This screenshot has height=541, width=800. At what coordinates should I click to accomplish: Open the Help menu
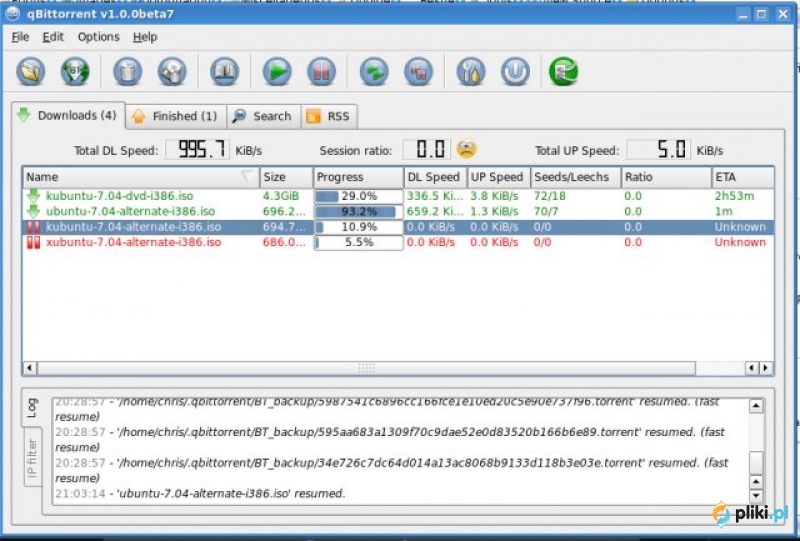pyautogui.click(x=145, y=37)
